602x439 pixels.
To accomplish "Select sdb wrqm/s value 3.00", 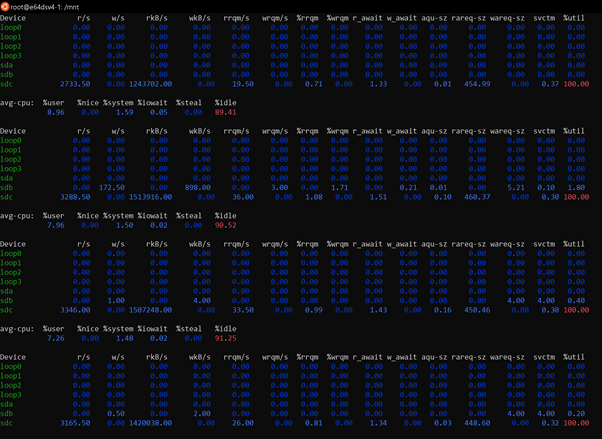I will coord(280,188).
